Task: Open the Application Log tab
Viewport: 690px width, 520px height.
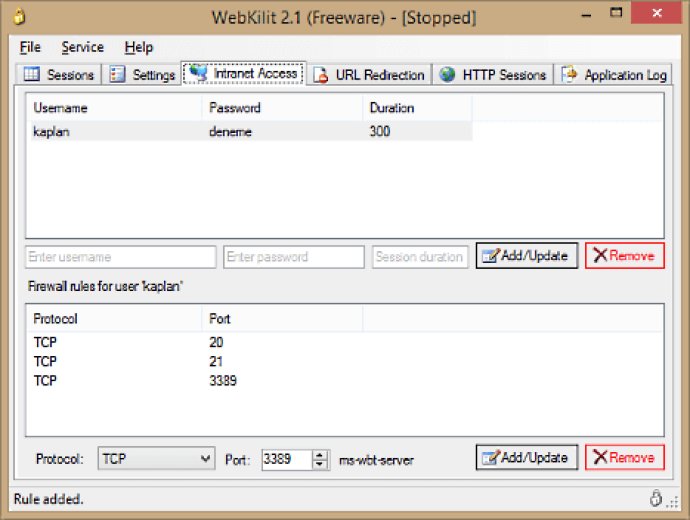Action: coord(613,74)
